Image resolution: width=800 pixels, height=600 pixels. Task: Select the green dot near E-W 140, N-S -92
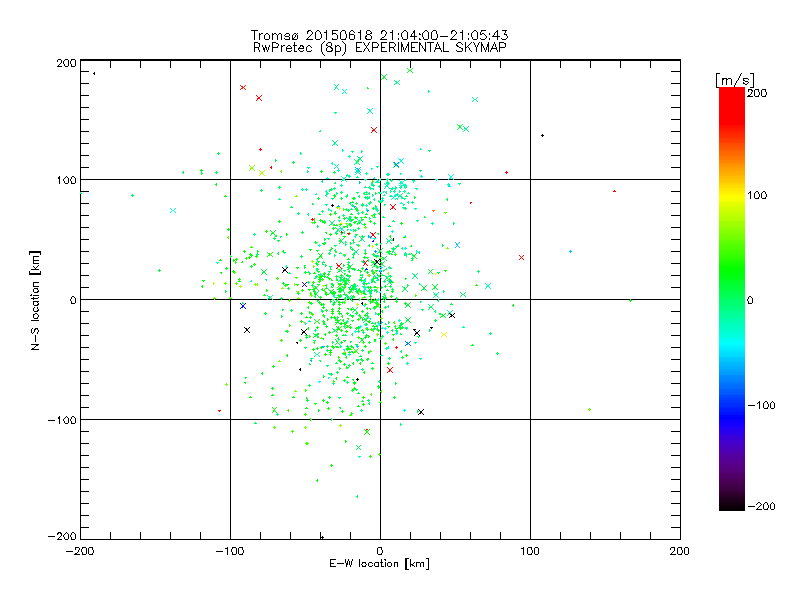click(x=590, y=410)
